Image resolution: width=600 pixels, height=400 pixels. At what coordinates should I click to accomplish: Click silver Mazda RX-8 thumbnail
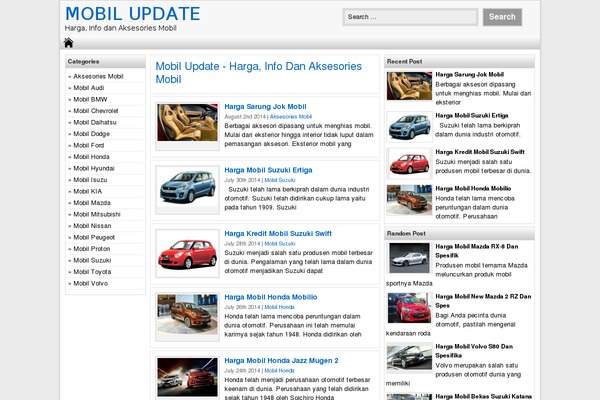(409, 258)
